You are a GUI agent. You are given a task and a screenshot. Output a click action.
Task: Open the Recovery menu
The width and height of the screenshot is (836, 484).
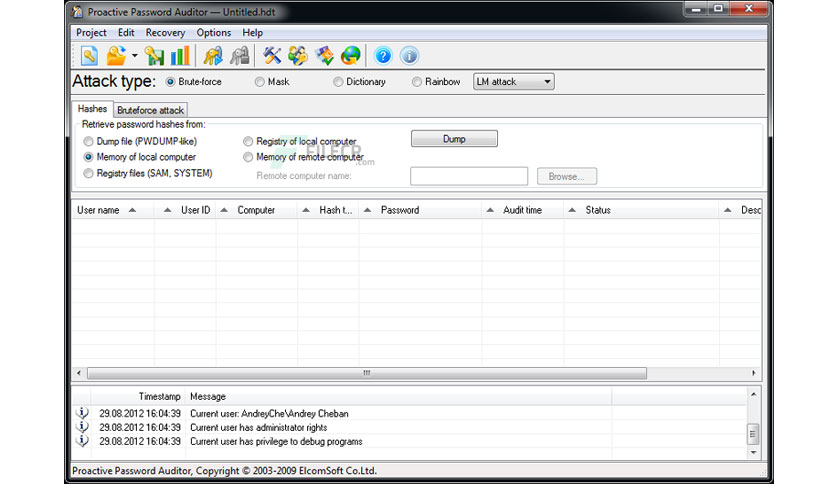165,33
